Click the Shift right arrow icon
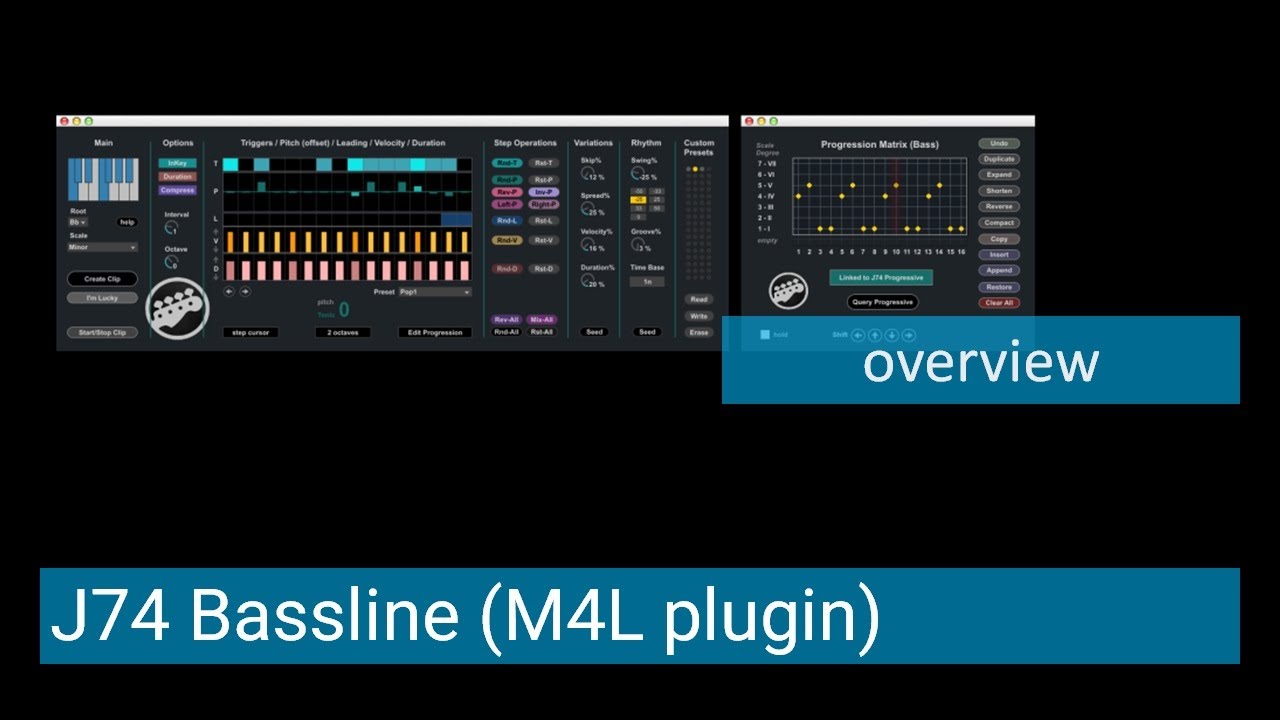The image size is (1280, 720). [x=908, y=335]
